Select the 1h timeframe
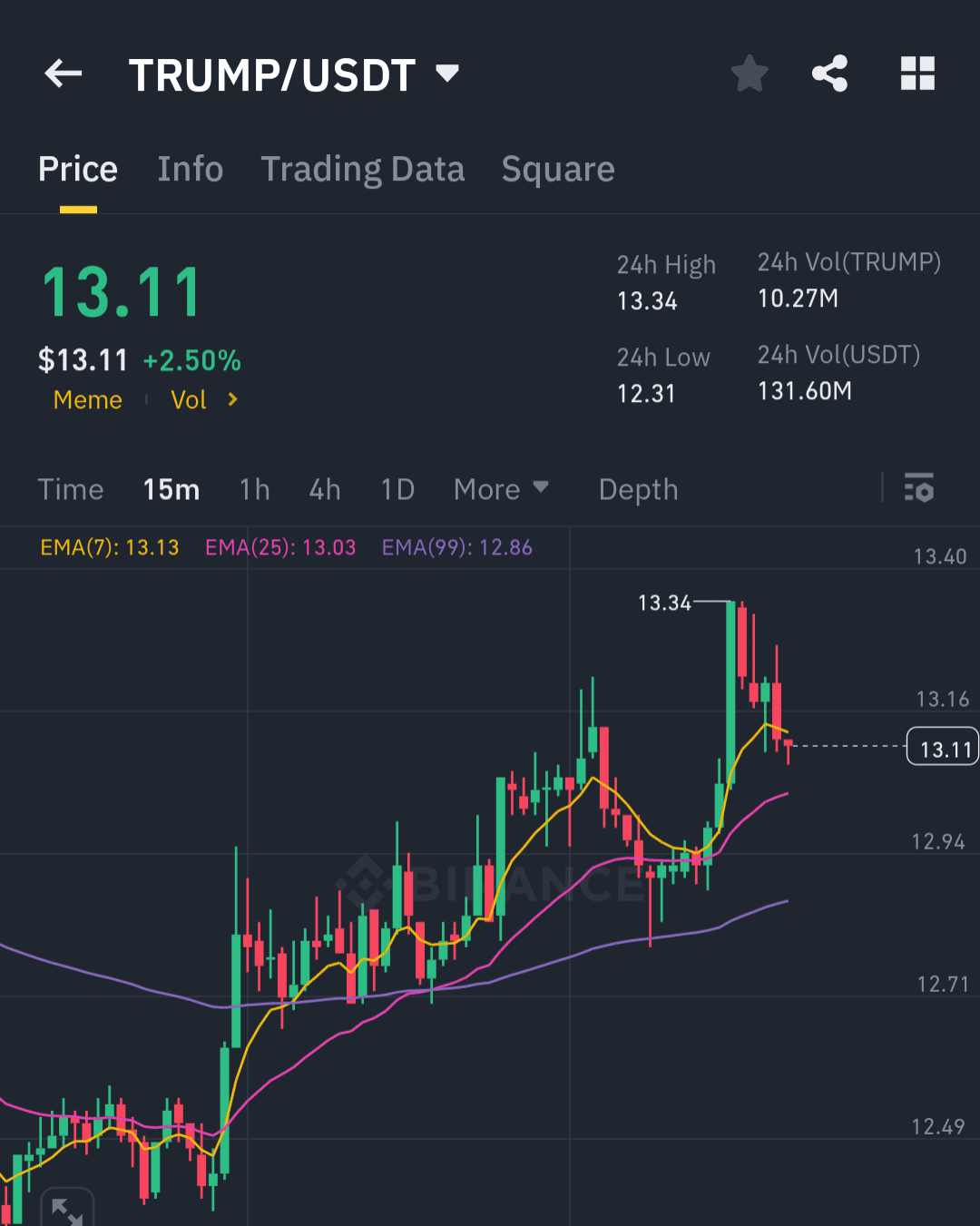This screenshot has height=1226, width=980. [x=255, y=489]
